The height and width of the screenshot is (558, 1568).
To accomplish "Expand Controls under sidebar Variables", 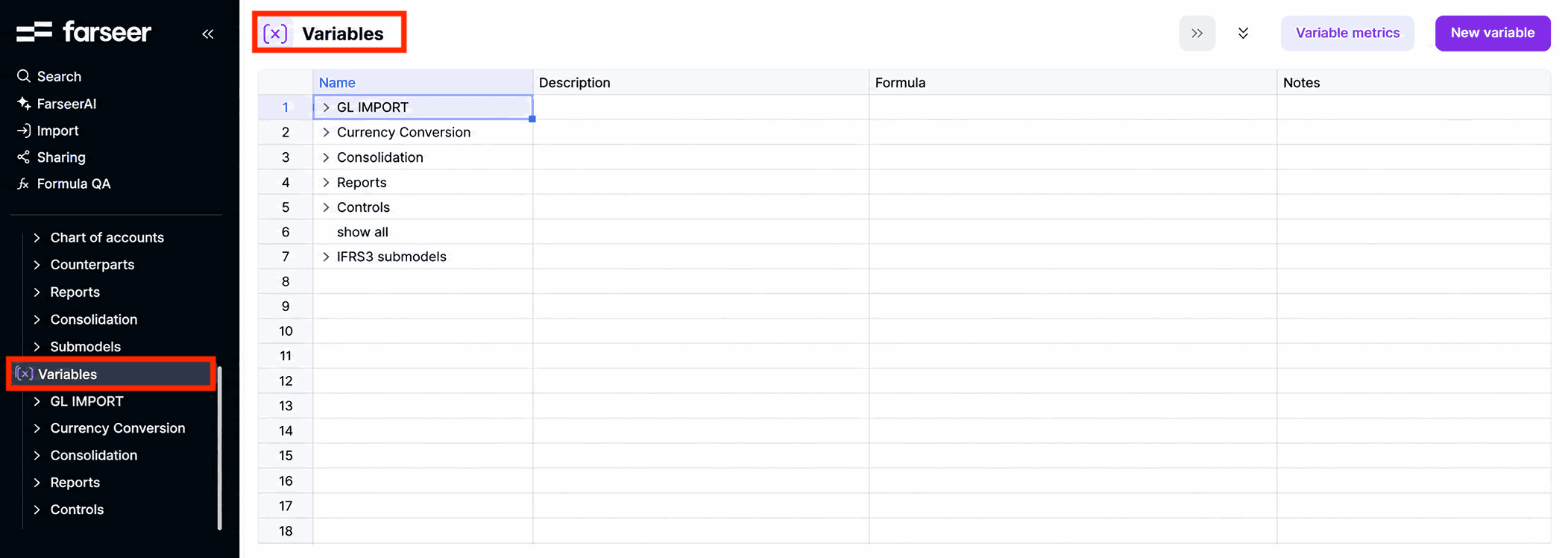I will pos(37,510).
